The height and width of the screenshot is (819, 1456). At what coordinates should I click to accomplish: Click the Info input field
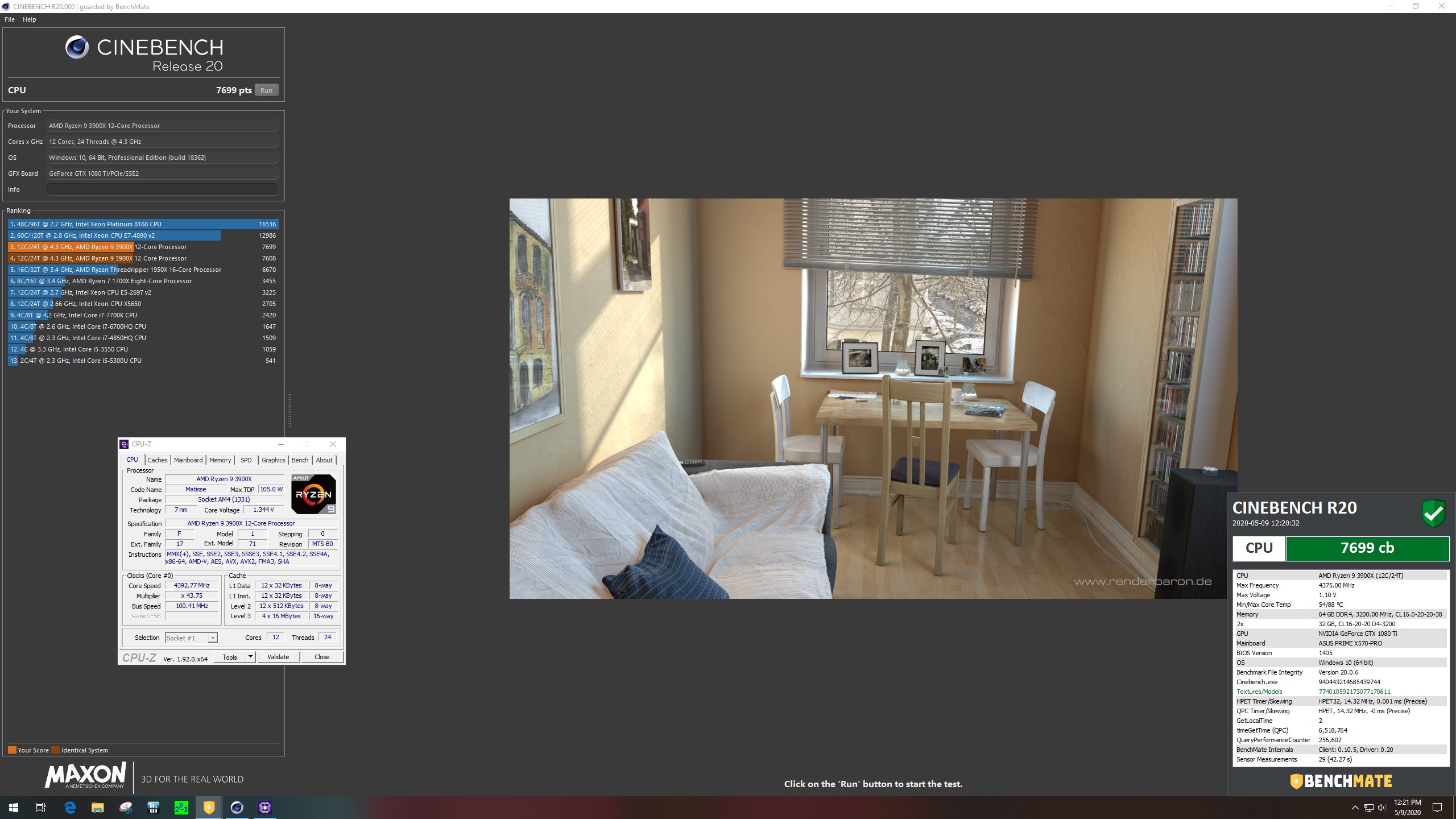(162, 189)
